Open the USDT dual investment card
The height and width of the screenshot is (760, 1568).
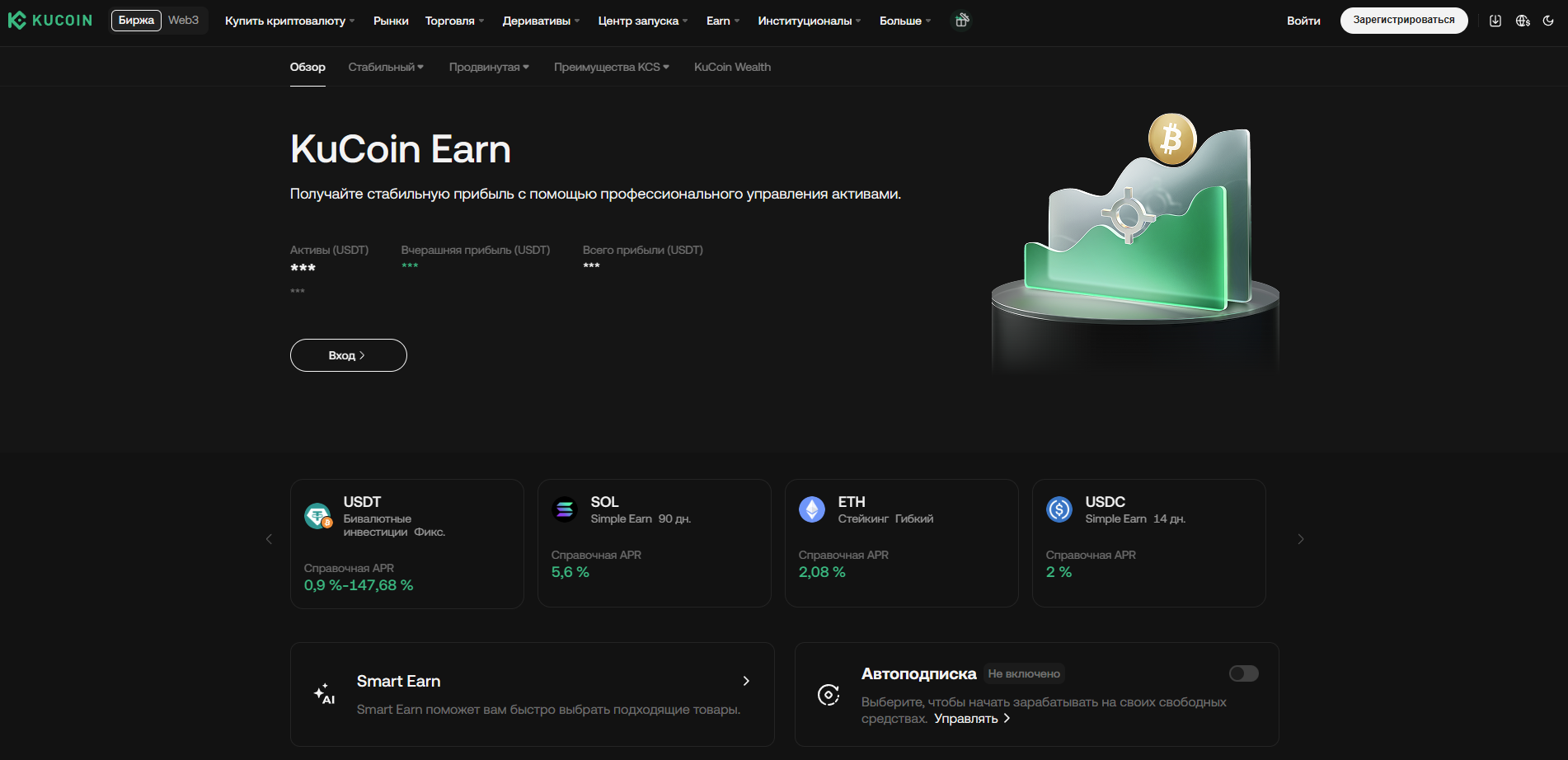point(407,544)
